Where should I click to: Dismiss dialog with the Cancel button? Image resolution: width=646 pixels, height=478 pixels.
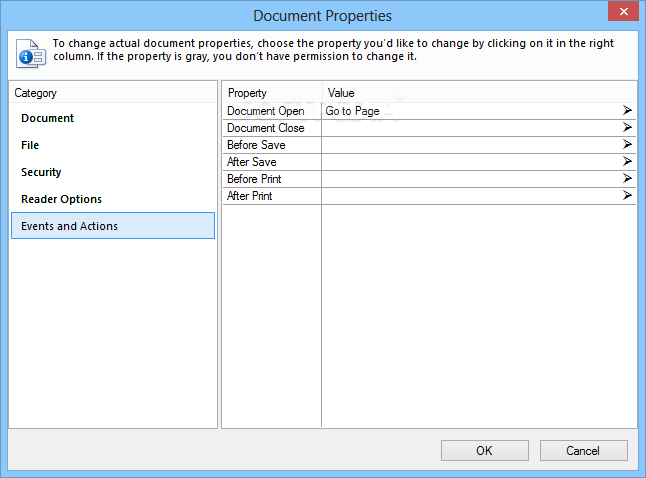point(583,450)
